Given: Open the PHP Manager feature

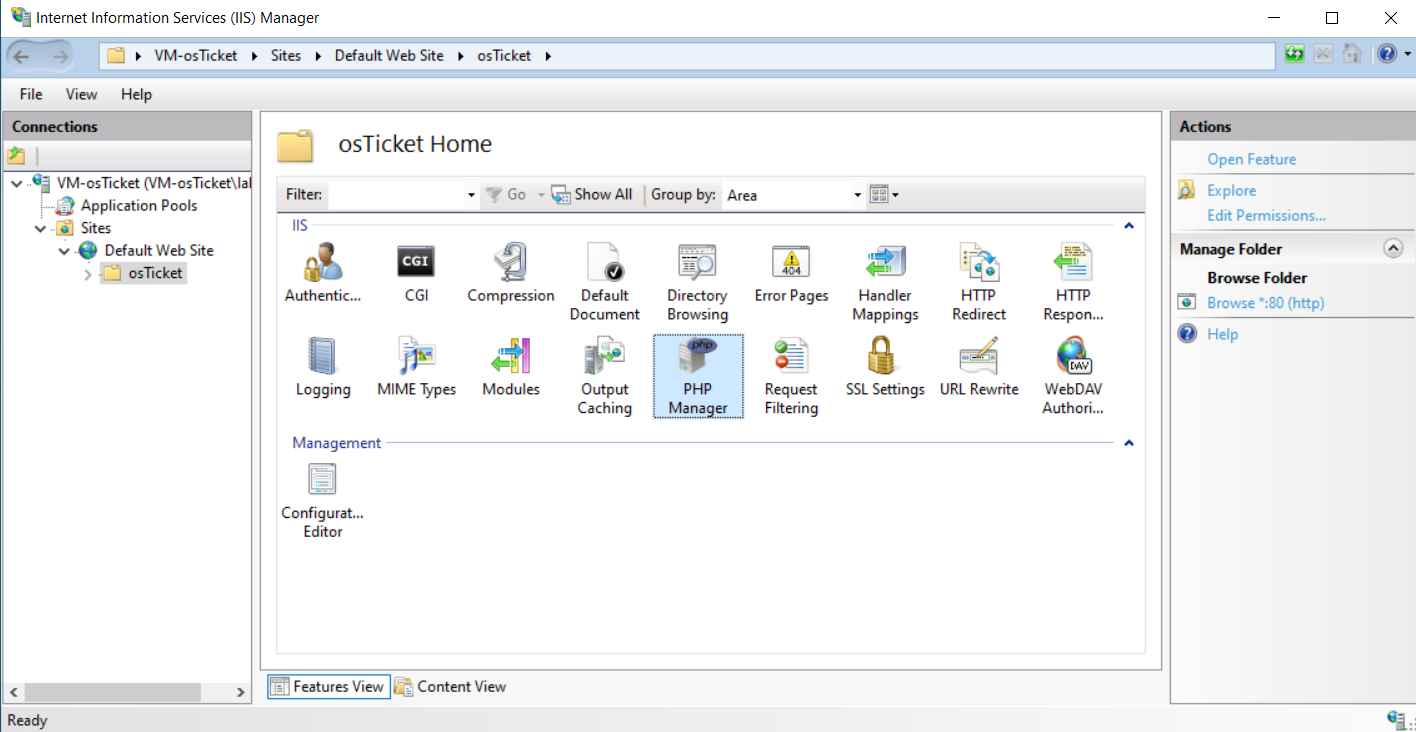Looking at the screenshot, I should [x=698, y=376].
